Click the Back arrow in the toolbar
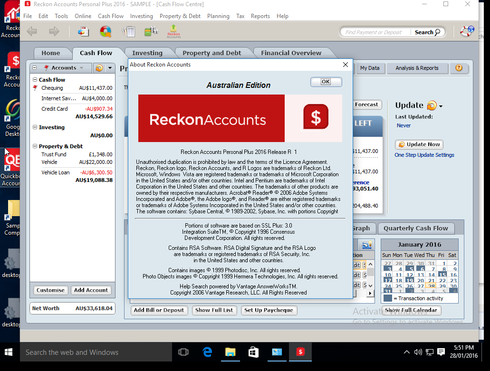490x371 pixels. tap(32, 32)
